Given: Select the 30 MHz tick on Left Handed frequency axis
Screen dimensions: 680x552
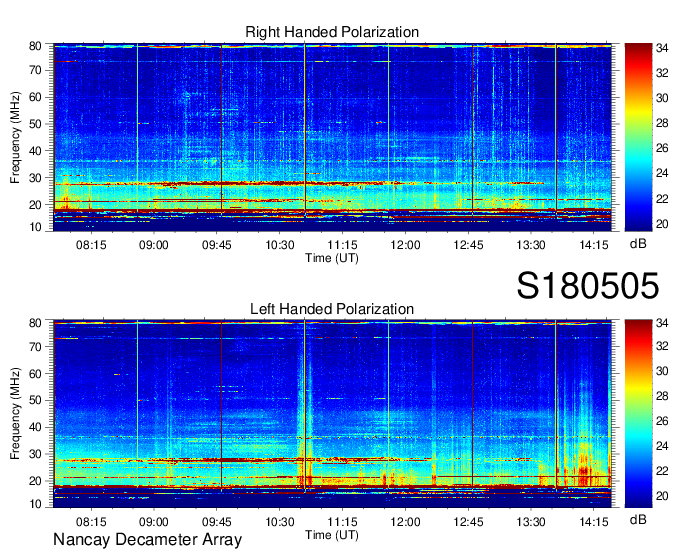Looking at the screenshot, I should pos(35,454).
